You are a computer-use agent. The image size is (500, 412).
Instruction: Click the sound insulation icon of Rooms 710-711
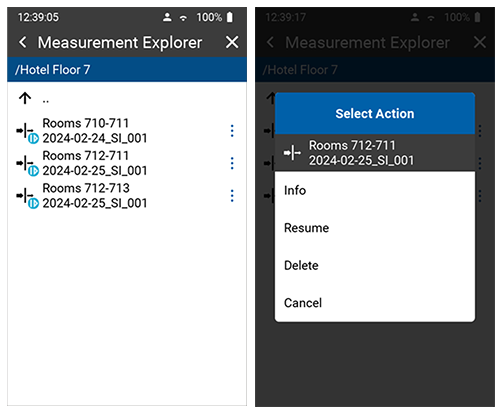27,133
